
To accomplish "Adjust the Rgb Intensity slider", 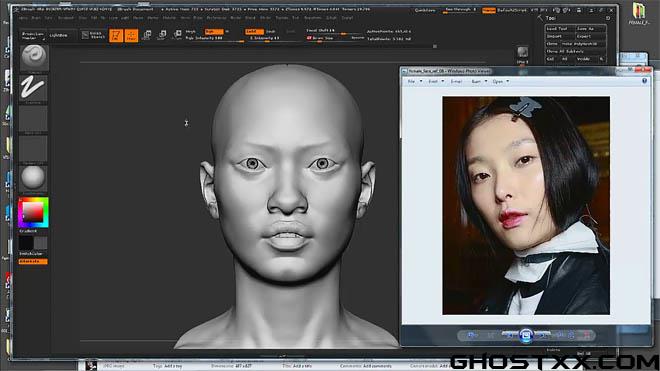I will pyautogui.click(x=214, y=39).
